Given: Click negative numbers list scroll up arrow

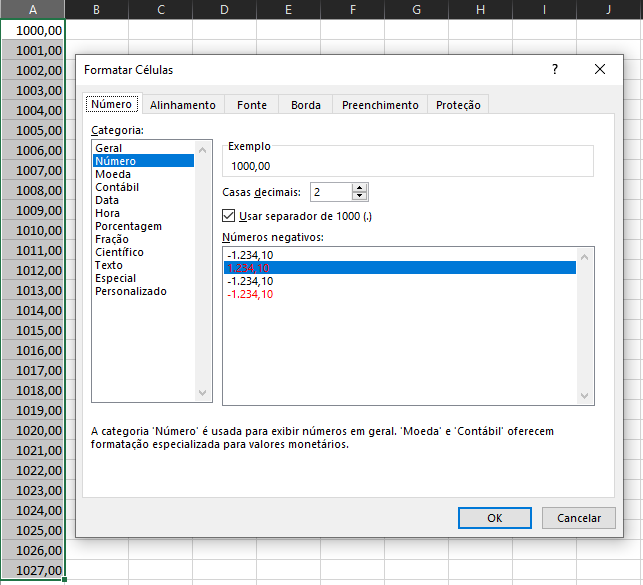Looking at the screenshot, I should click(x=584, y=257).
